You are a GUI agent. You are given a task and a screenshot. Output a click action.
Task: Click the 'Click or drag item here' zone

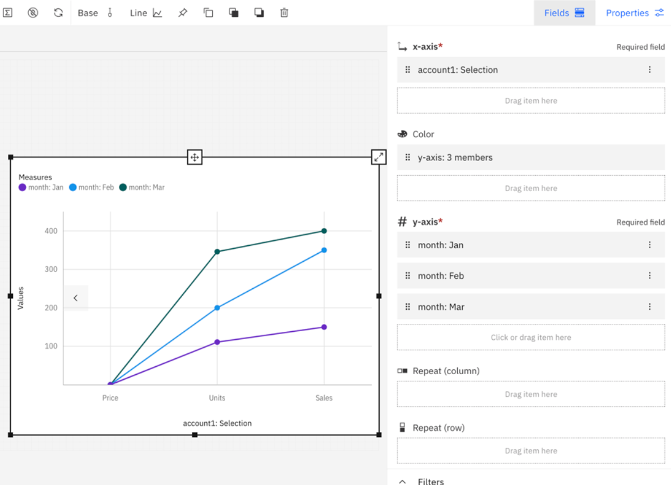pyautogui.click(x=531, y=337)
